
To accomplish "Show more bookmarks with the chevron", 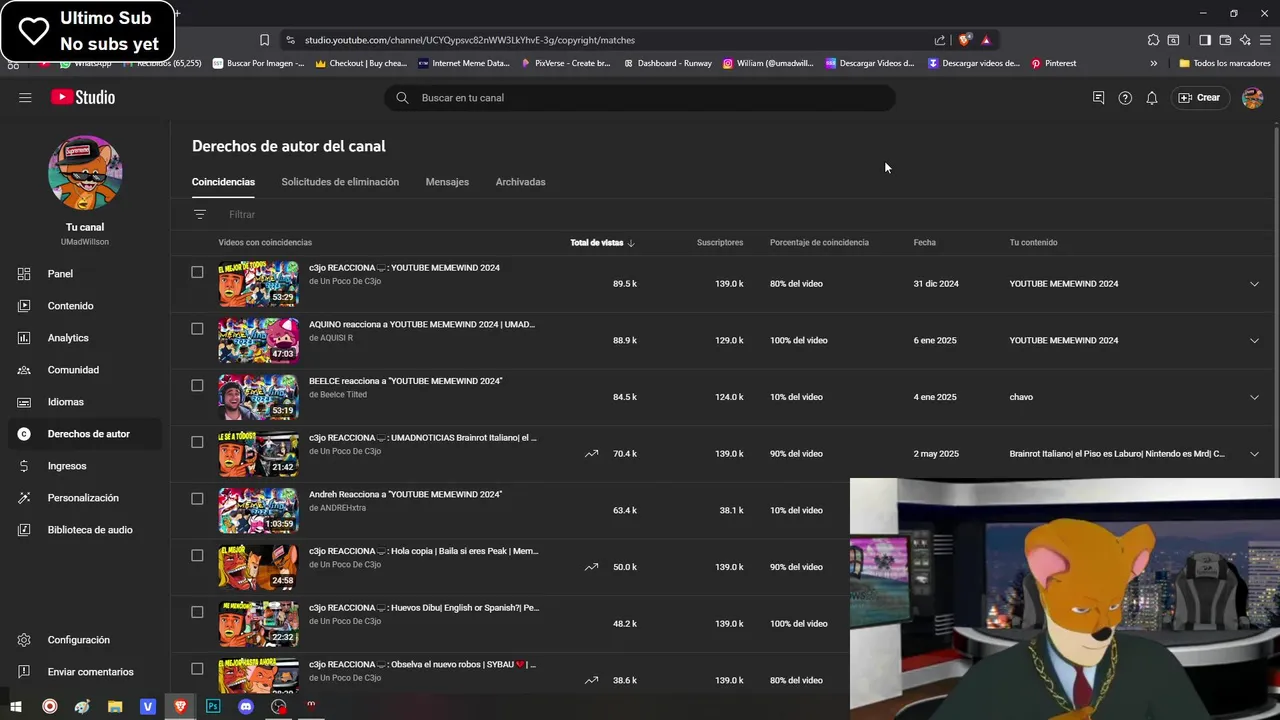I will click(1153, 63).
